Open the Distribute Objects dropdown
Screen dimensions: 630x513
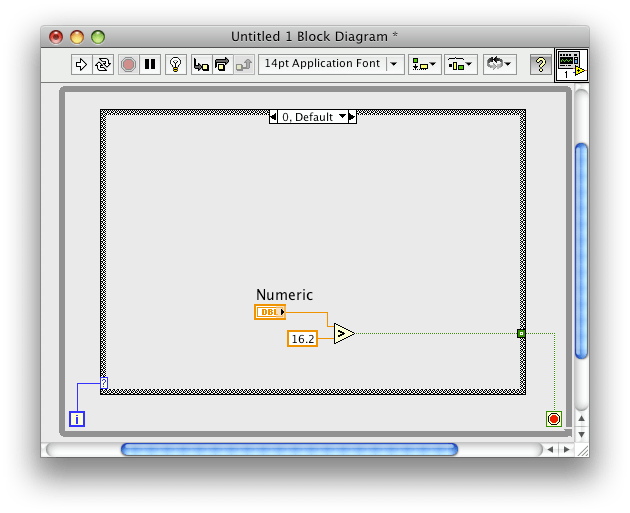click(460, 64)
